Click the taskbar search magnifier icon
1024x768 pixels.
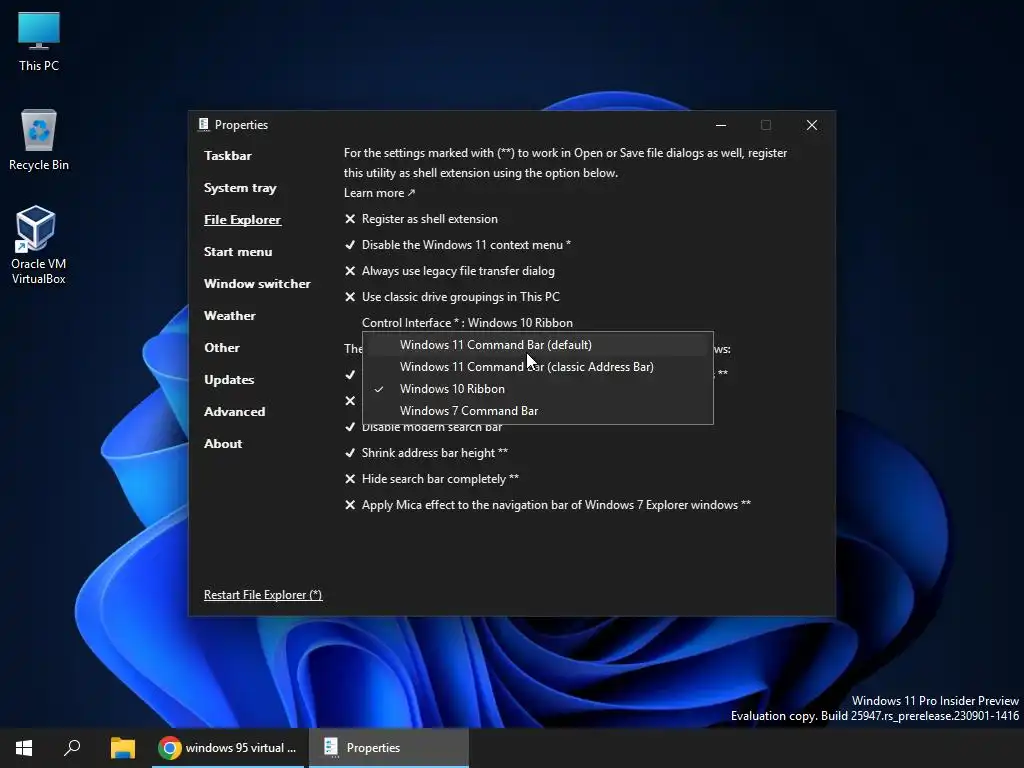coord(72,748)
